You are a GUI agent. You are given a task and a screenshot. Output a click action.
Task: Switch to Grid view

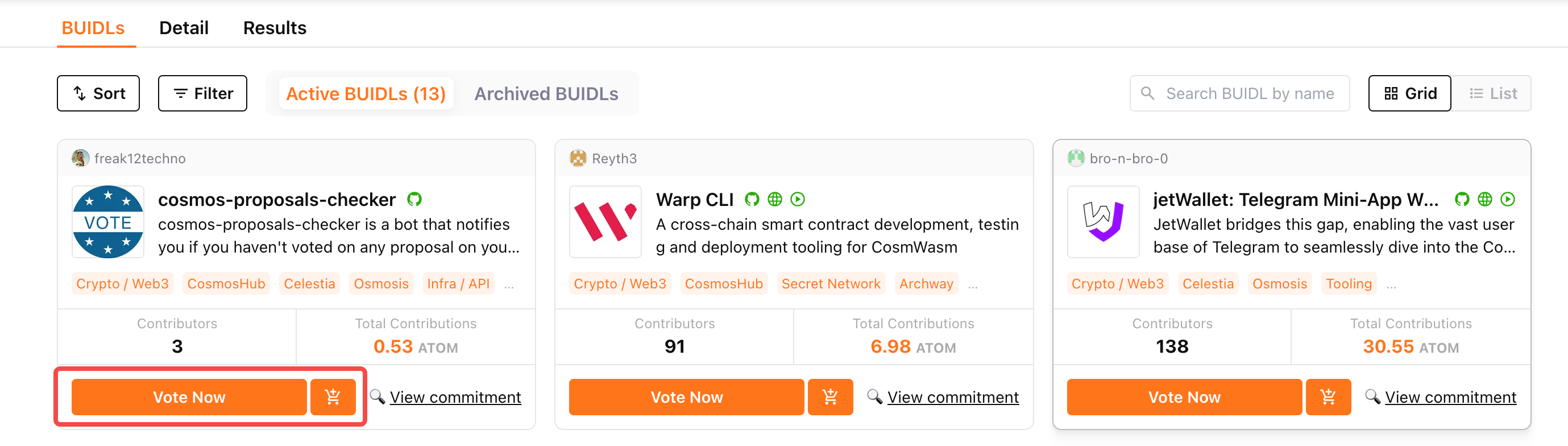[x=1410, y=93]
